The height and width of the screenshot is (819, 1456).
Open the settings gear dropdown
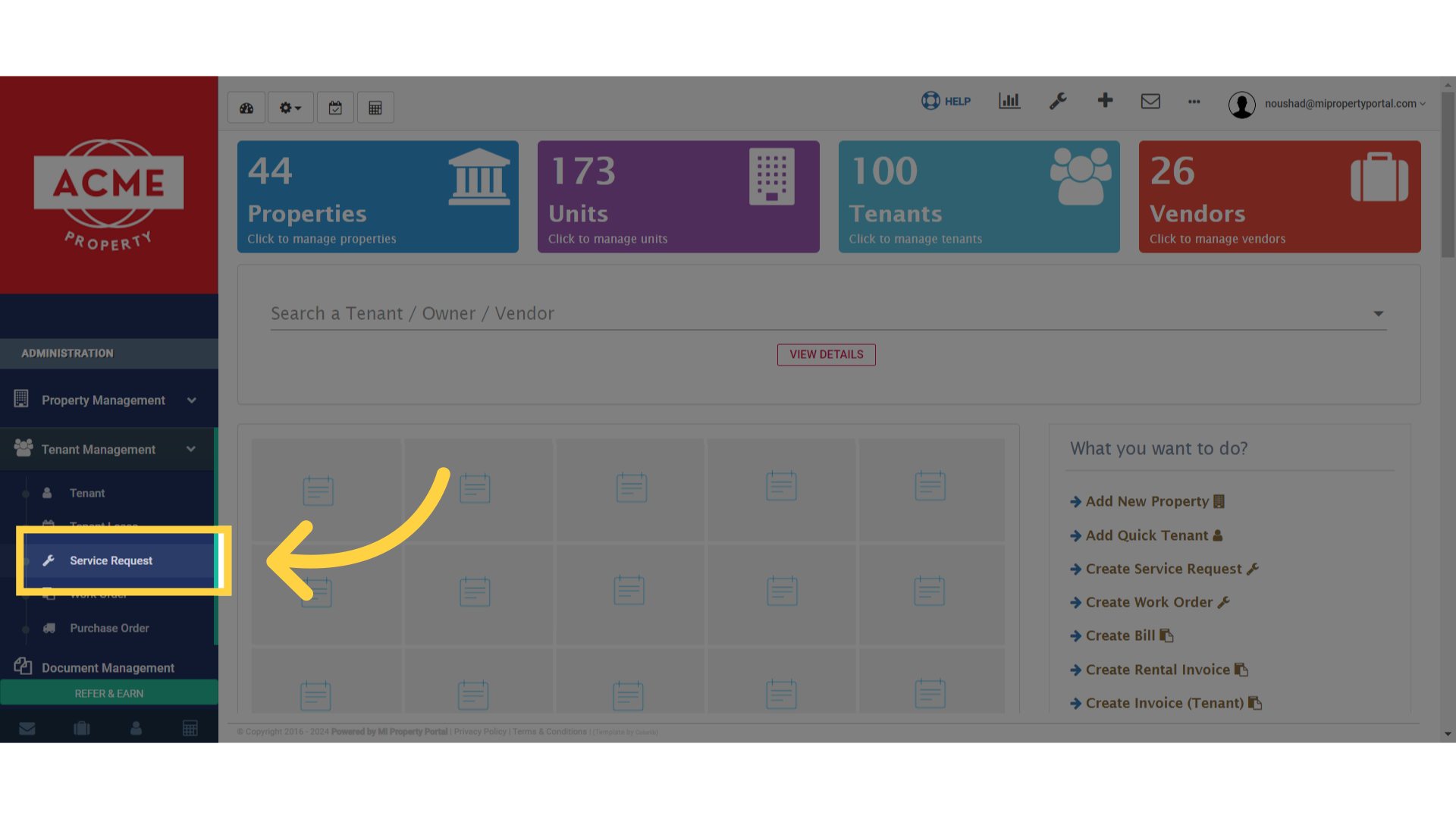(x=290, y=108)
